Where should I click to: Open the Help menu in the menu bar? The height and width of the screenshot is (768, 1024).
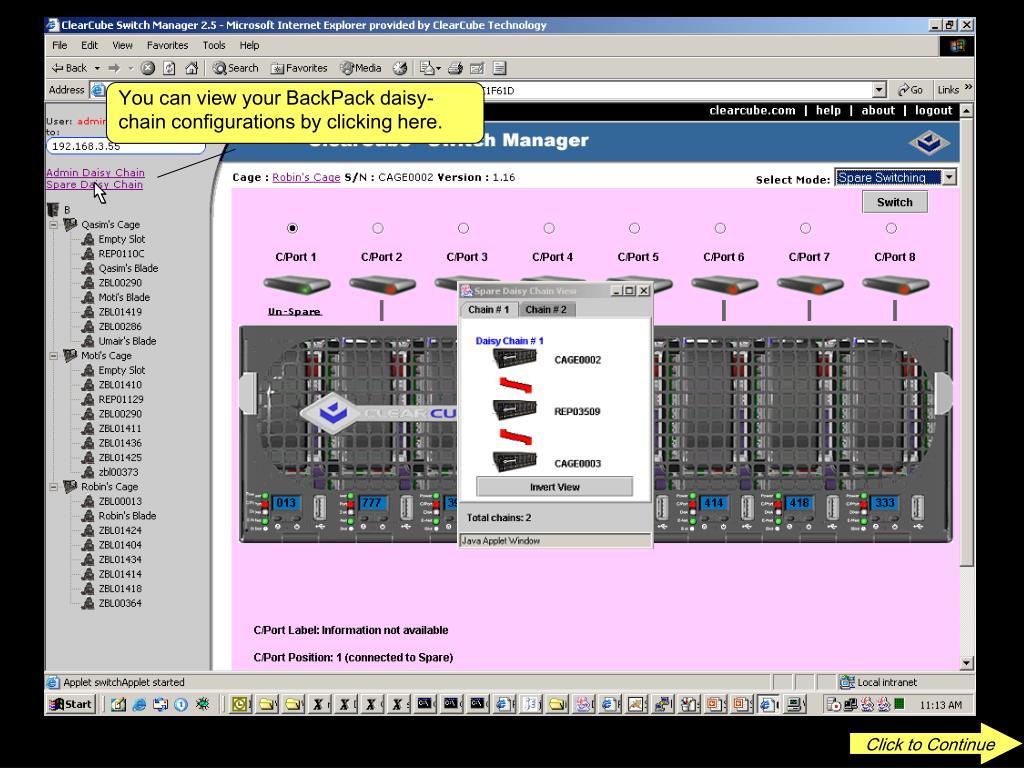[x=249, y=45]
